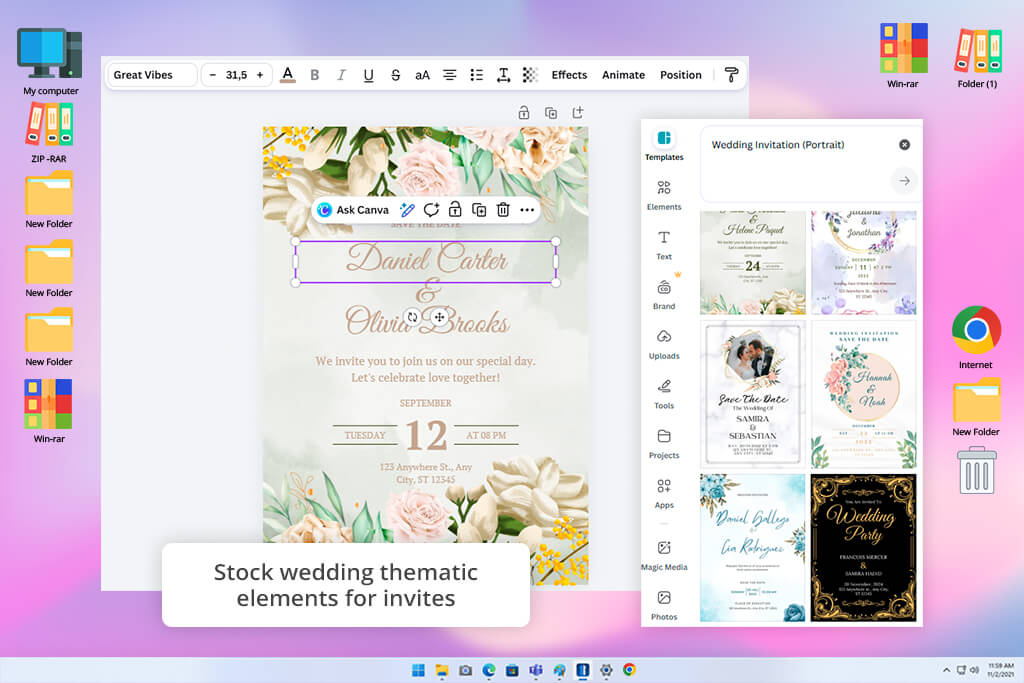
Task: Apply bulleted list formatting
Action: (x=477, y=75)
